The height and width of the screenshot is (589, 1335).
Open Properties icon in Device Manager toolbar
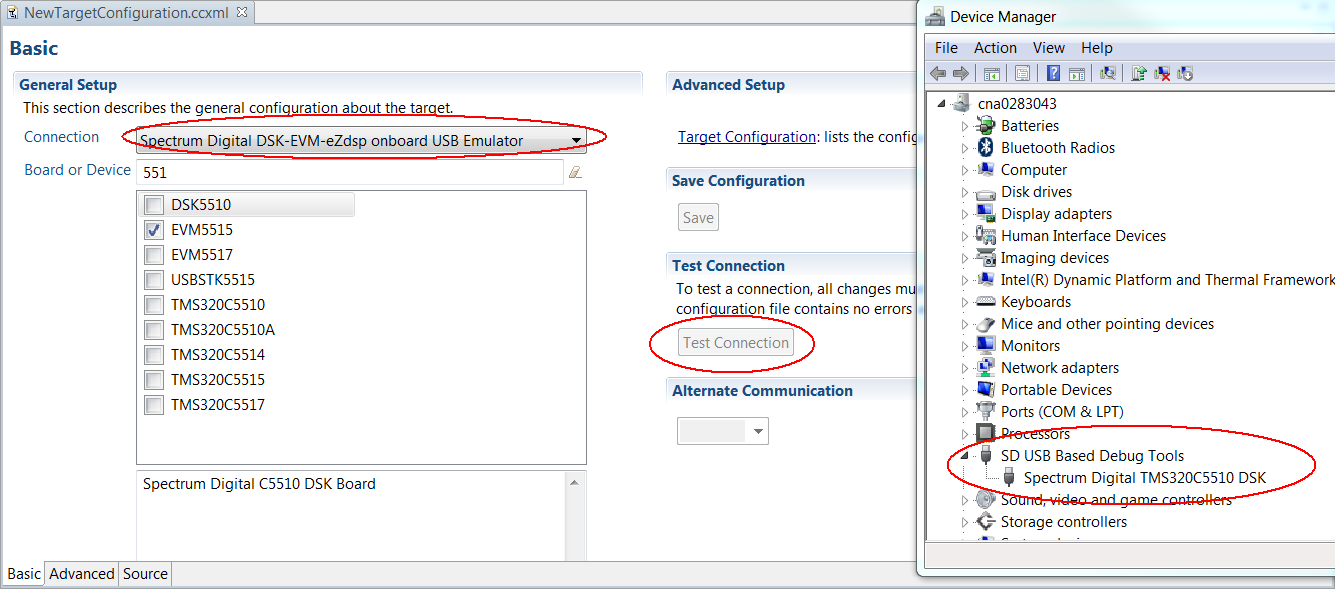click(1022, 73)
